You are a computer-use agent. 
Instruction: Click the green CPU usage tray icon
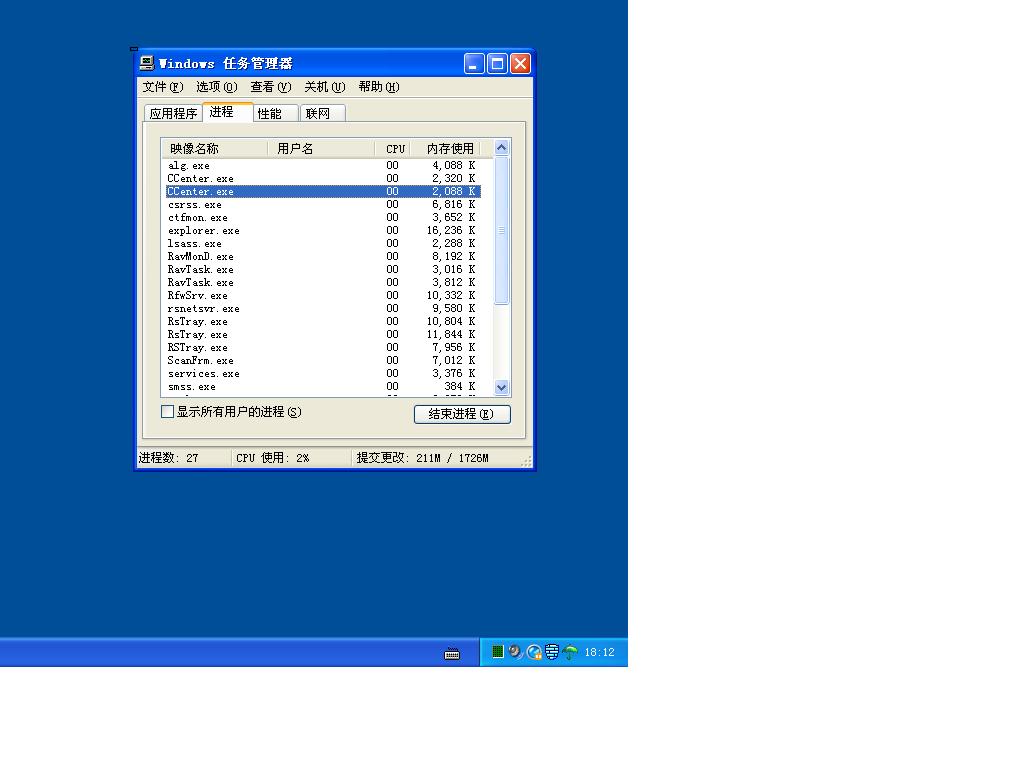[498, 651]
